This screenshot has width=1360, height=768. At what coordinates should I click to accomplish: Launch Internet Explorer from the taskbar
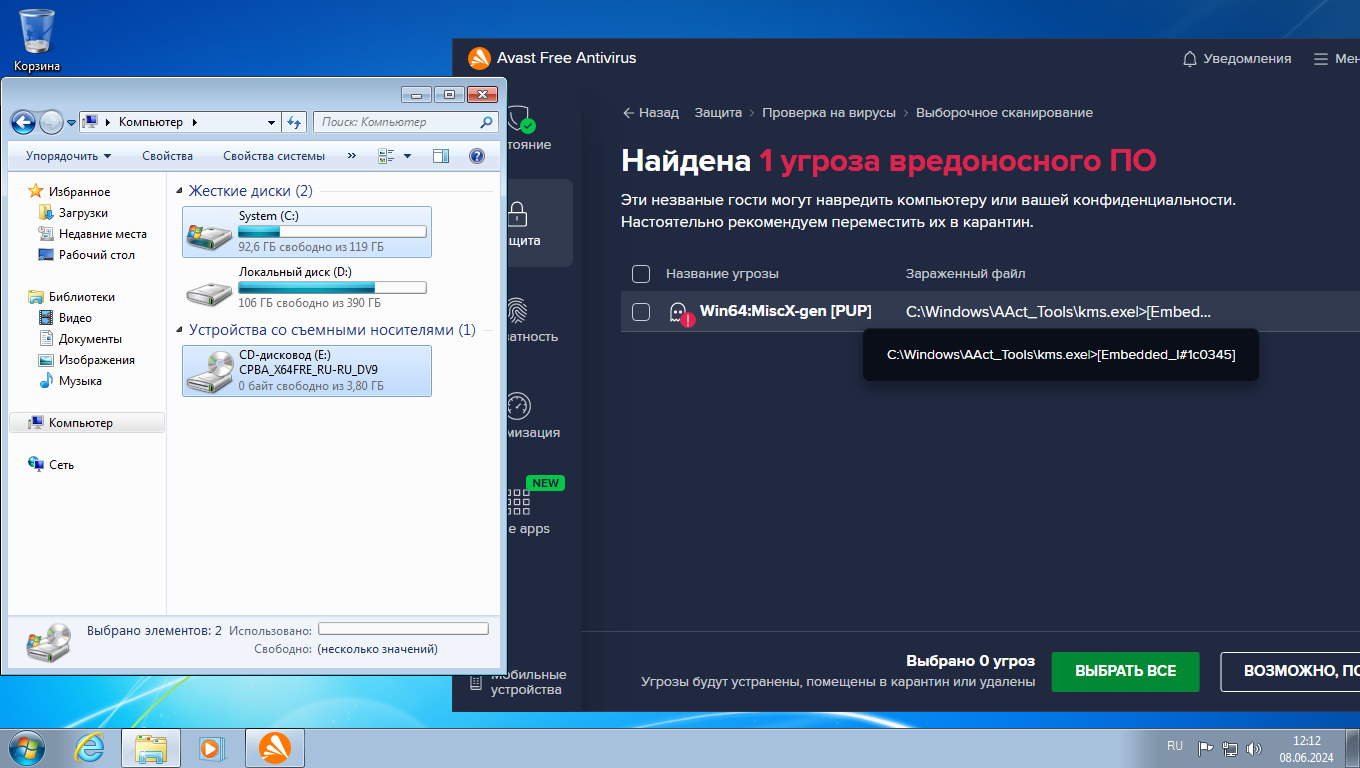coord(90,748)
